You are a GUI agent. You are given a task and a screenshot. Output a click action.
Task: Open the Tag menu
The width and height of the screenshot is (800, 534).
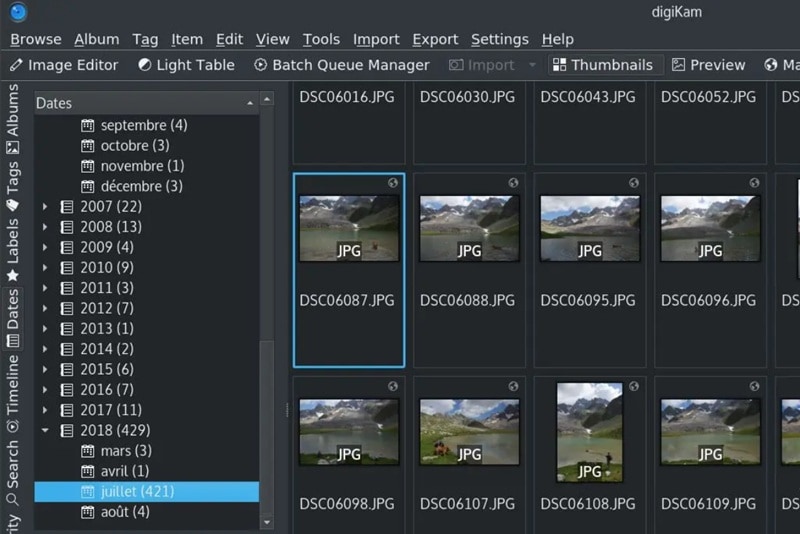145,39
